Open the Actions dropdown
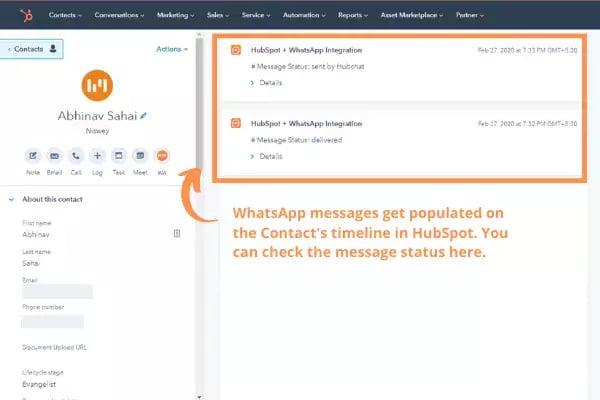This screenshot has width=600, height=400. pos(172,49)
